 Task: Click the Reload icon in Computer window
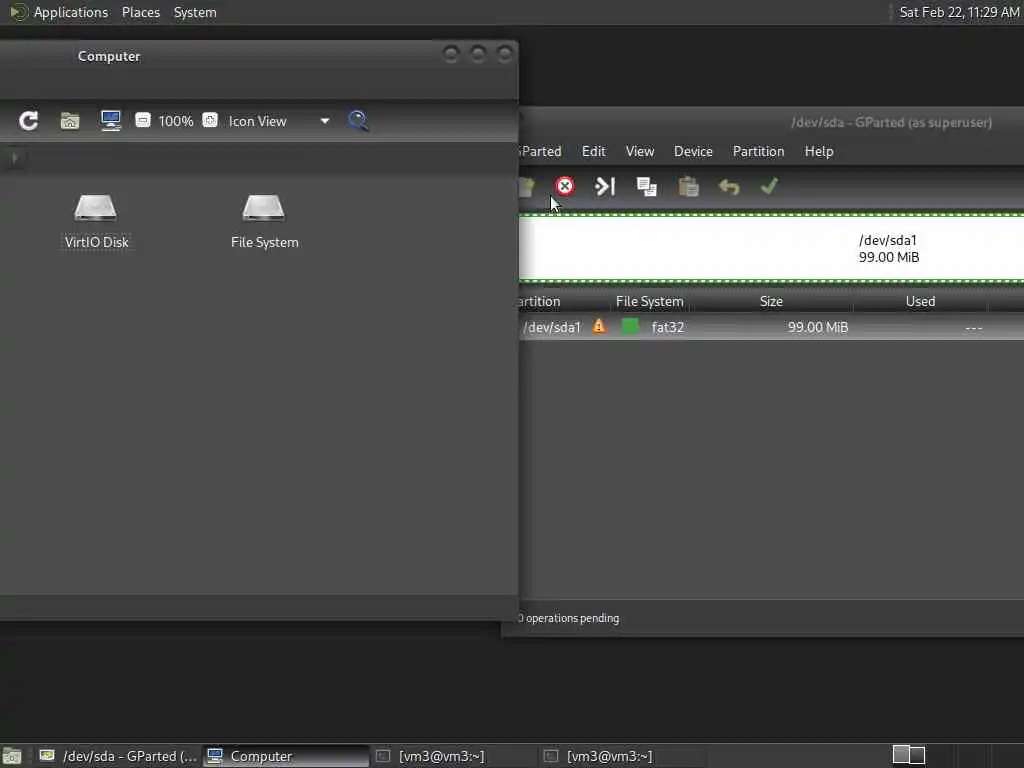point(28,121)
